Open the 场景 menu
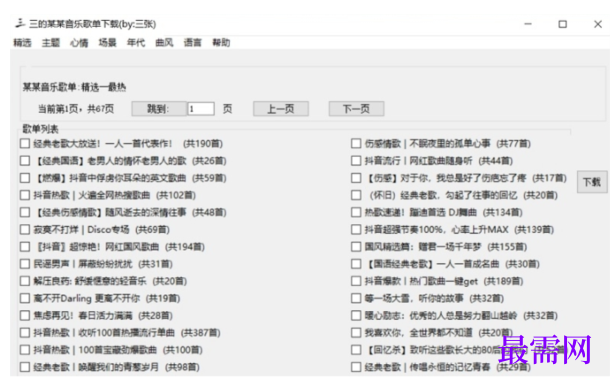This screenshot has width=610, height=381. (x=107, y=42)
